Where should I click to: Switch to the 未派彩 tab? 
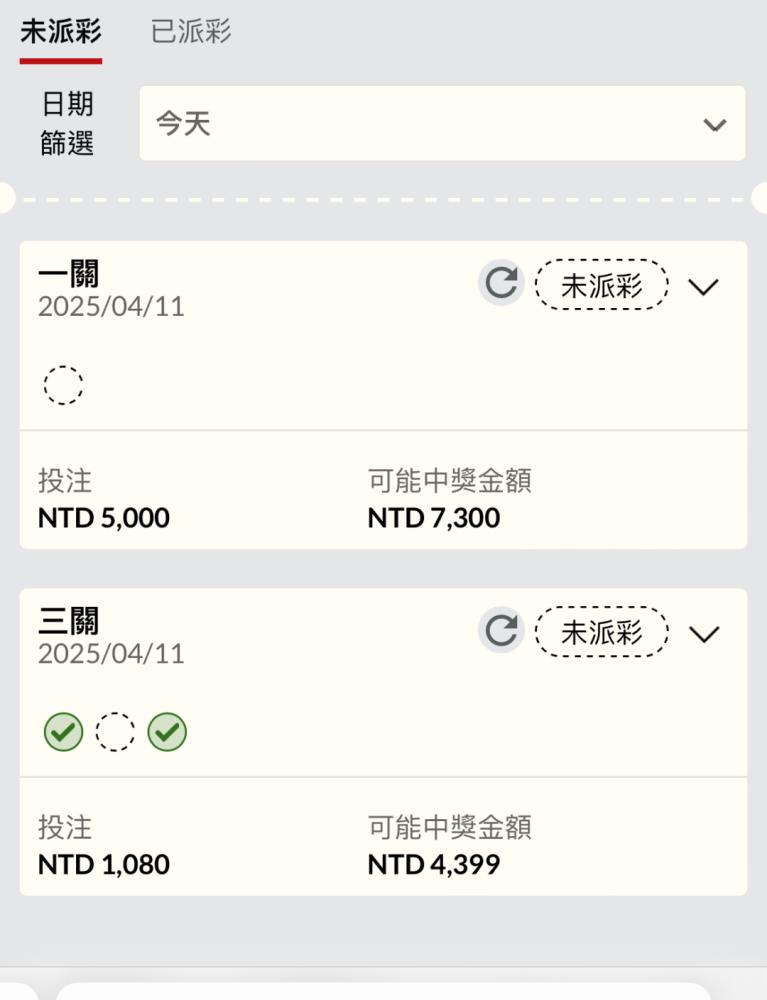(x=61, y=32)
